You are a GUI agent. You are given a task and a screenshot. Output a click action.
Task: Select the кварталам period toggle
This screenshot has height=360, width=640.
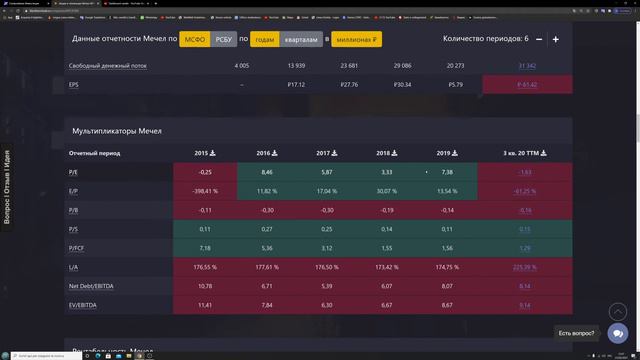pos(301,39)
